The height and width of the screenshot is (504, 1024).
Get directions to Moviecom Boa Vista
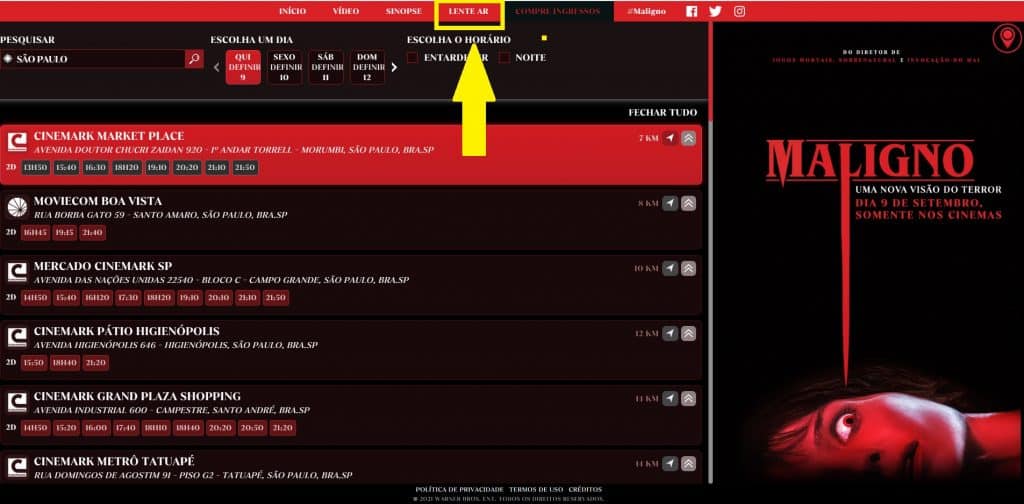coord(669,204)
